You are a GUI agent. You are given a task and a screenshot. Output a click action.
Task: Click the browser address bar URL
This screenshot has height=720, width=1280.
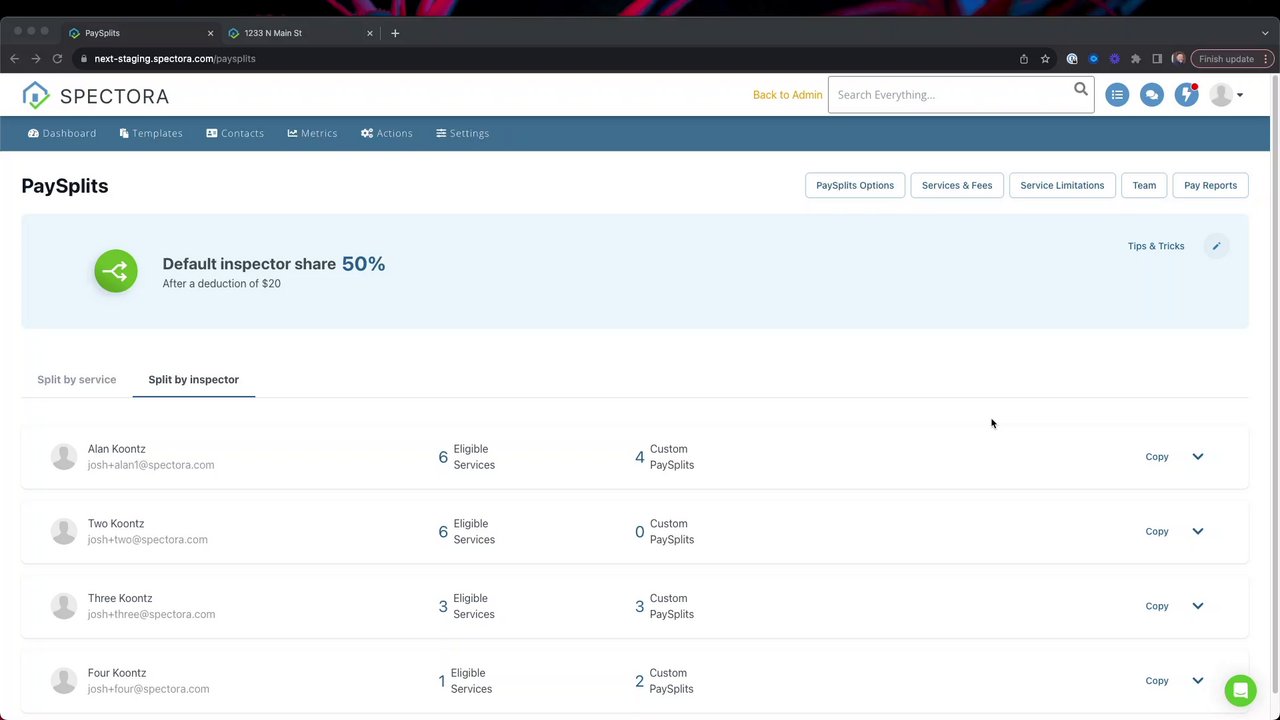point(175,59)
